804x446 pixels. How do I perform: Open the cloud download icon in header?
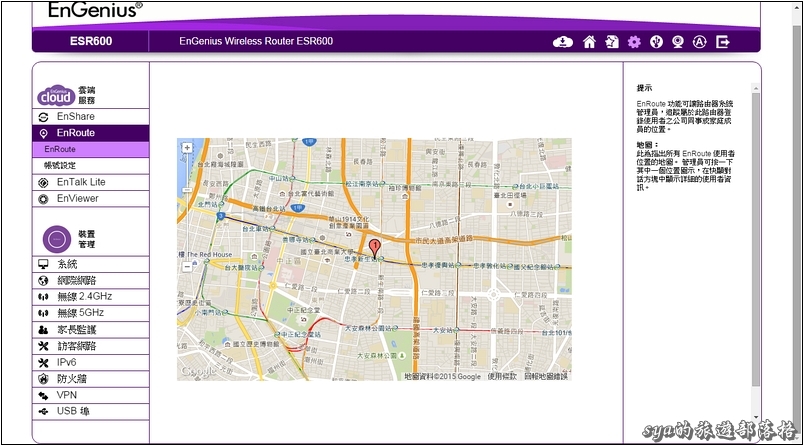562,42
